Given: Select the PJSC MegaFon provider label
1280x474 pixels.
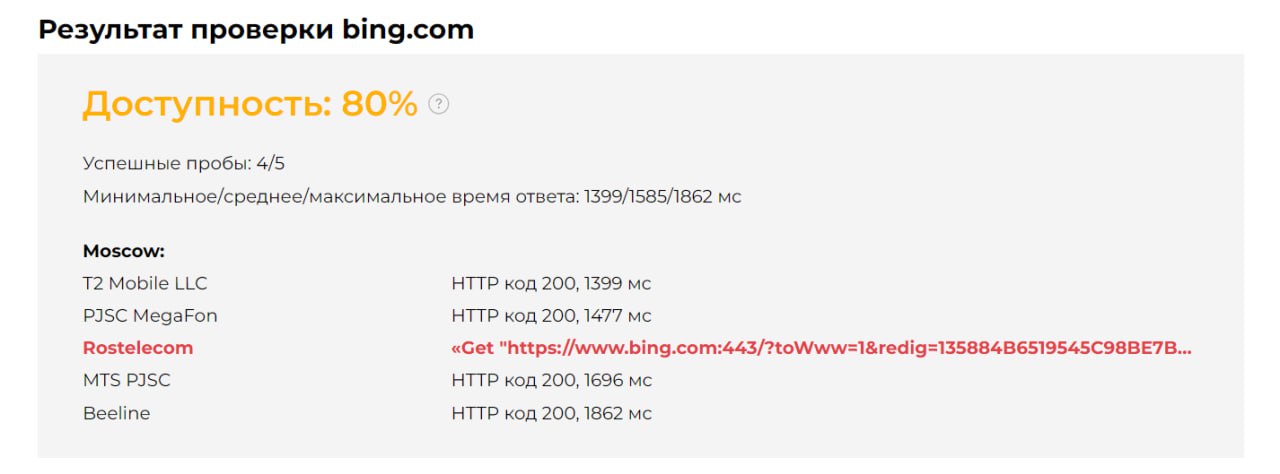Looking at the screenshot, I should pyautogui.click(x=150, y=316).
